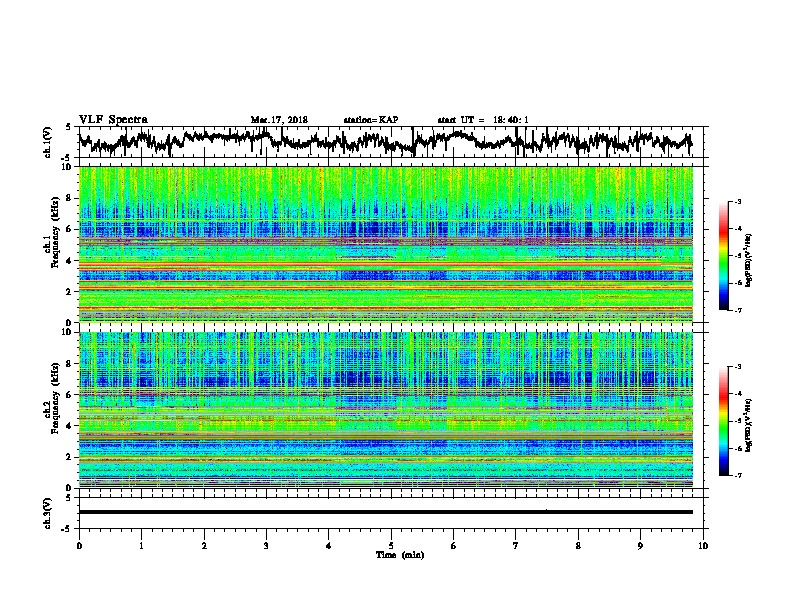Click the ch.1 PSD color scale bar
The width and height of the screenshot is (792, 612).
pos(724,256)
